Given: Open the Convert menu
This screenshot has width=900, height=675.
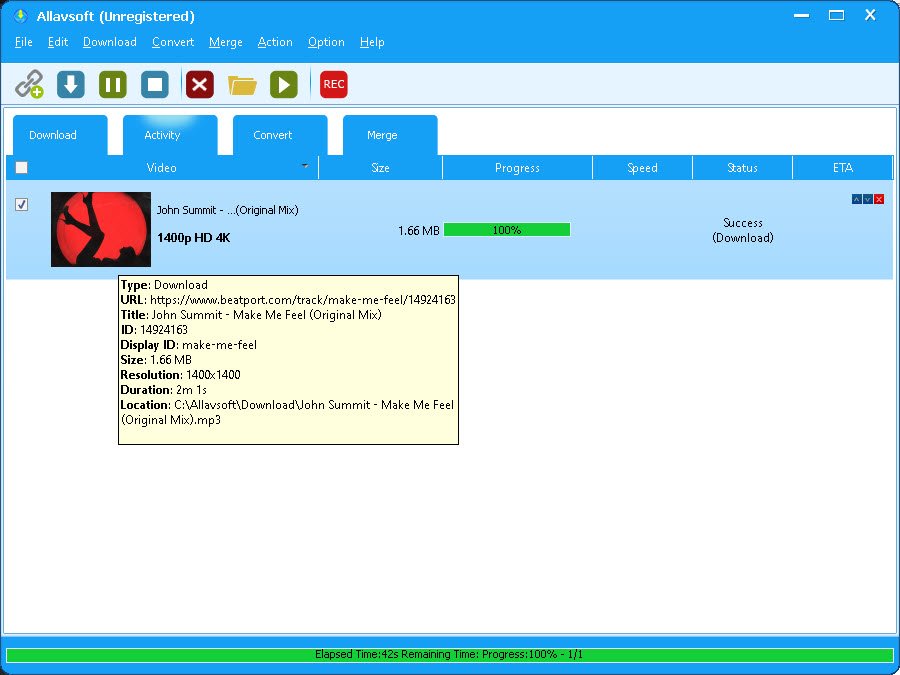Looking at the screenshot, I should (173, 42).
